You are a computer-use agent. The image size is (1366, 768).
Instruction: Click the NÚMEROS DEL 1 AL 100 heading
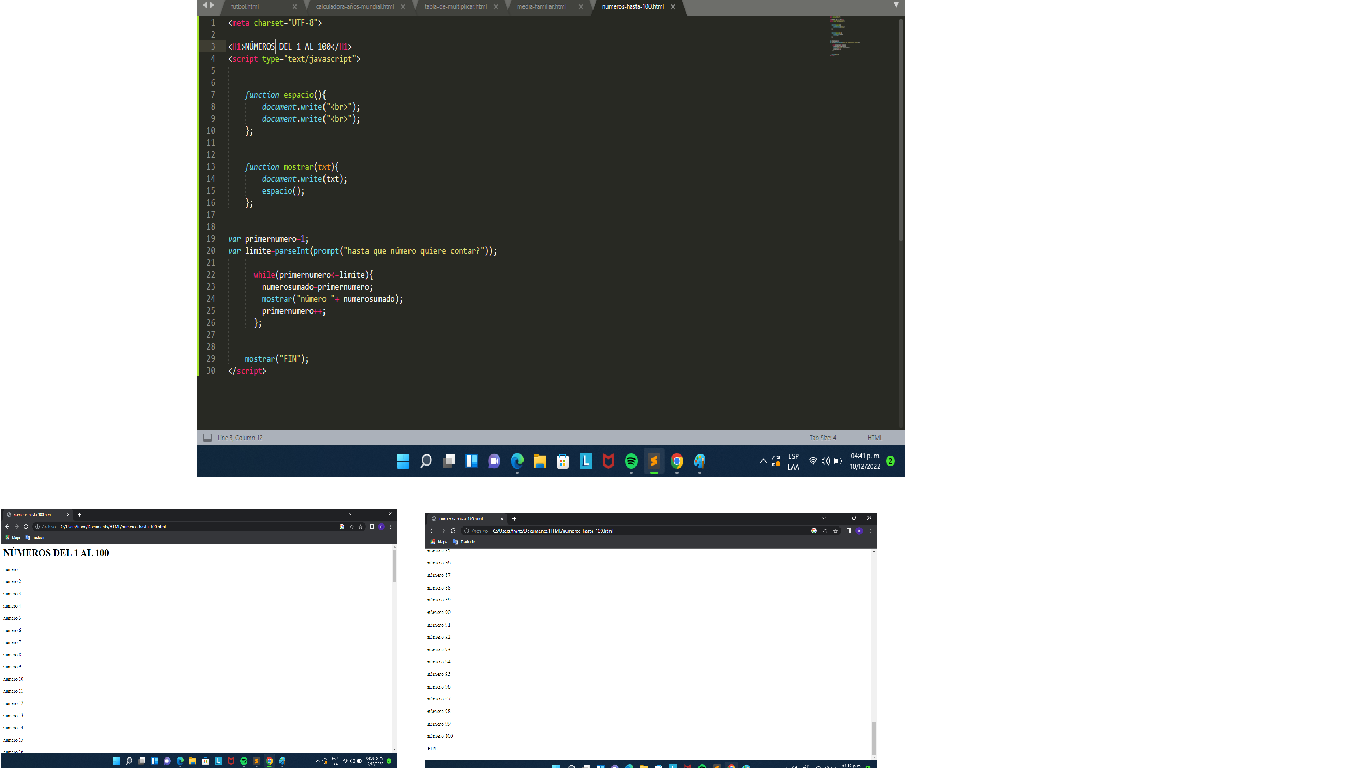(56, 551)
